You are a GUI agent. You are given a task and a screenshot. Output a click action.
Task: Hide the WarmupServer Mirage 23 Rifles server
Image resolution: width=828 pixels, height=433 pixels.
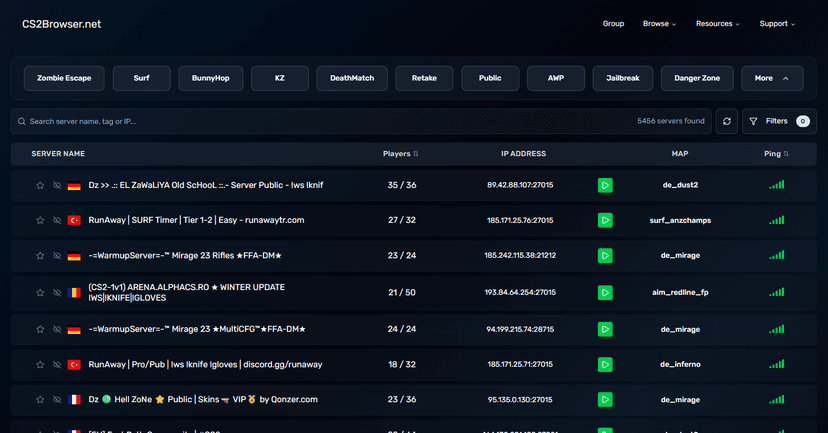pos(57,256)
